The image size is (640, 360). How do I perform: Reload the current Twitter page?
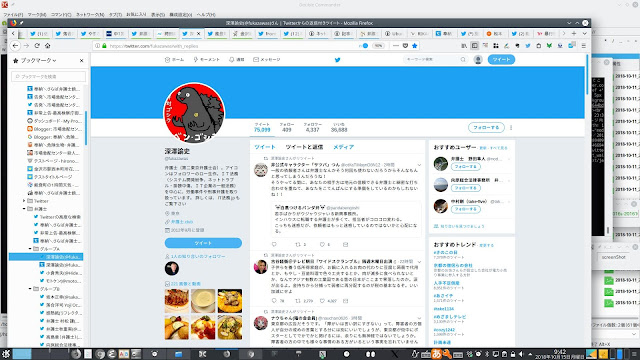pos(37,46)
